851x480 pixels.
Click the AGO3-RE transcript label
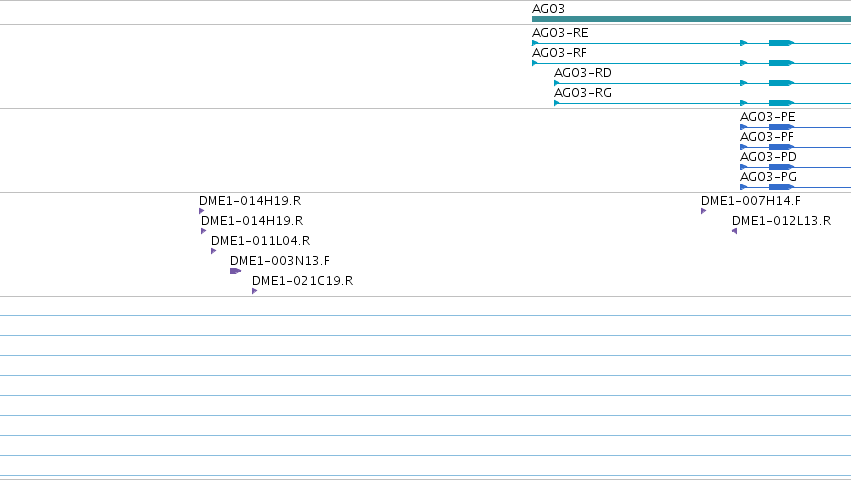click(x=560, y=33)
